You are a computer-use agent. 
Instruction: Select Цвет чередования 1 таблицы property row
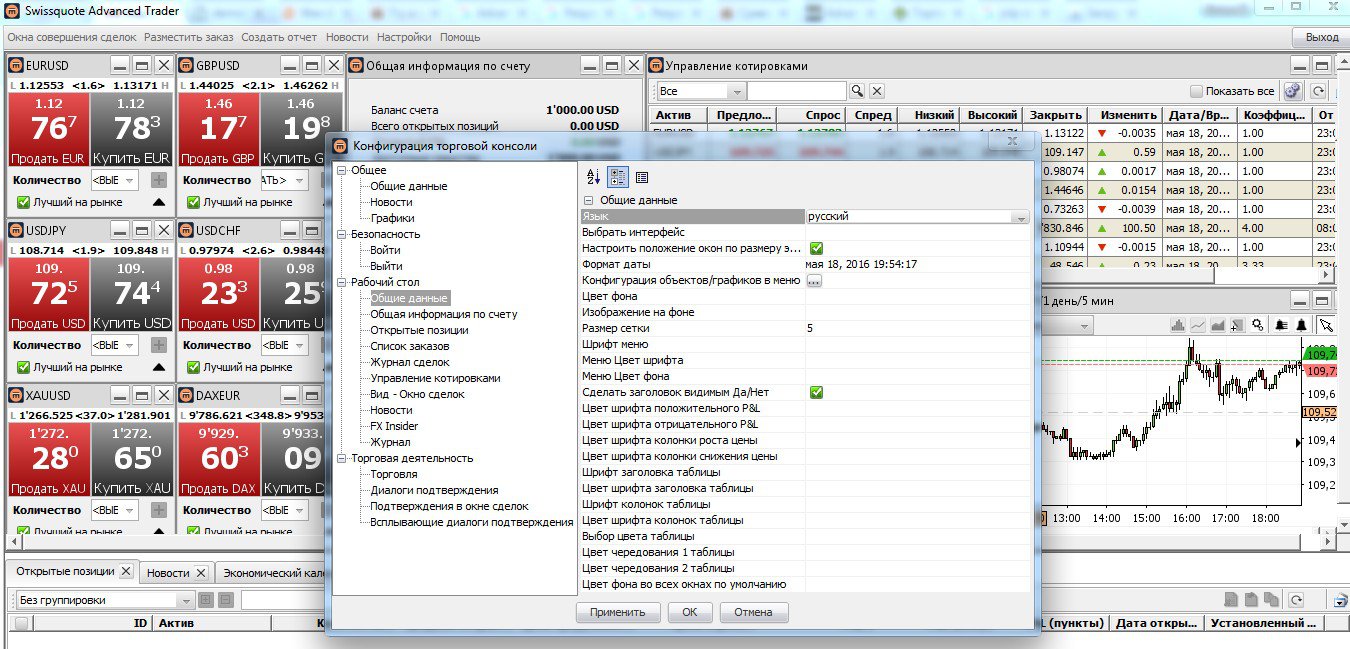point(805,552)
